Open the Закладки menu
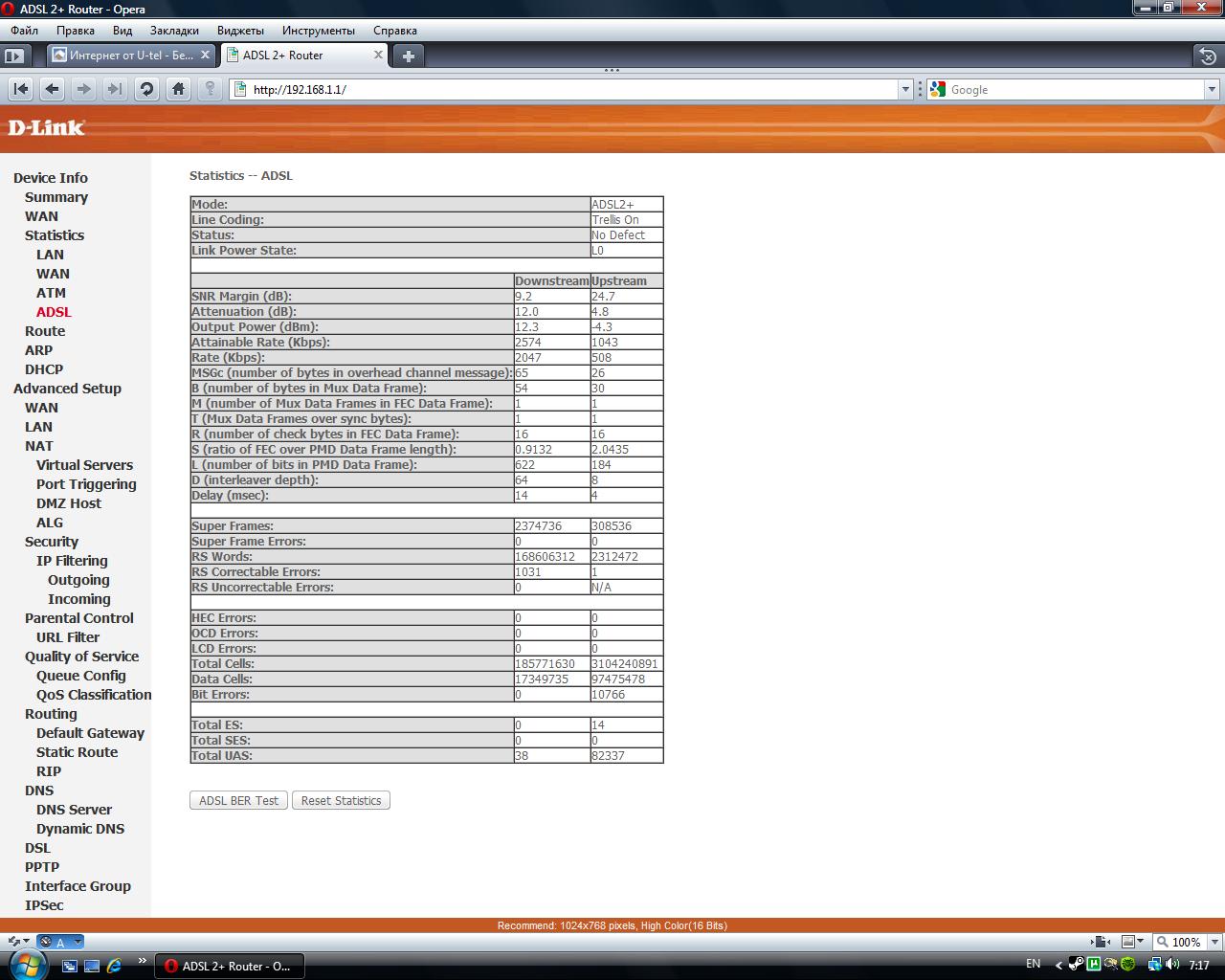1225x980 pixels. (x=174, y=31)
